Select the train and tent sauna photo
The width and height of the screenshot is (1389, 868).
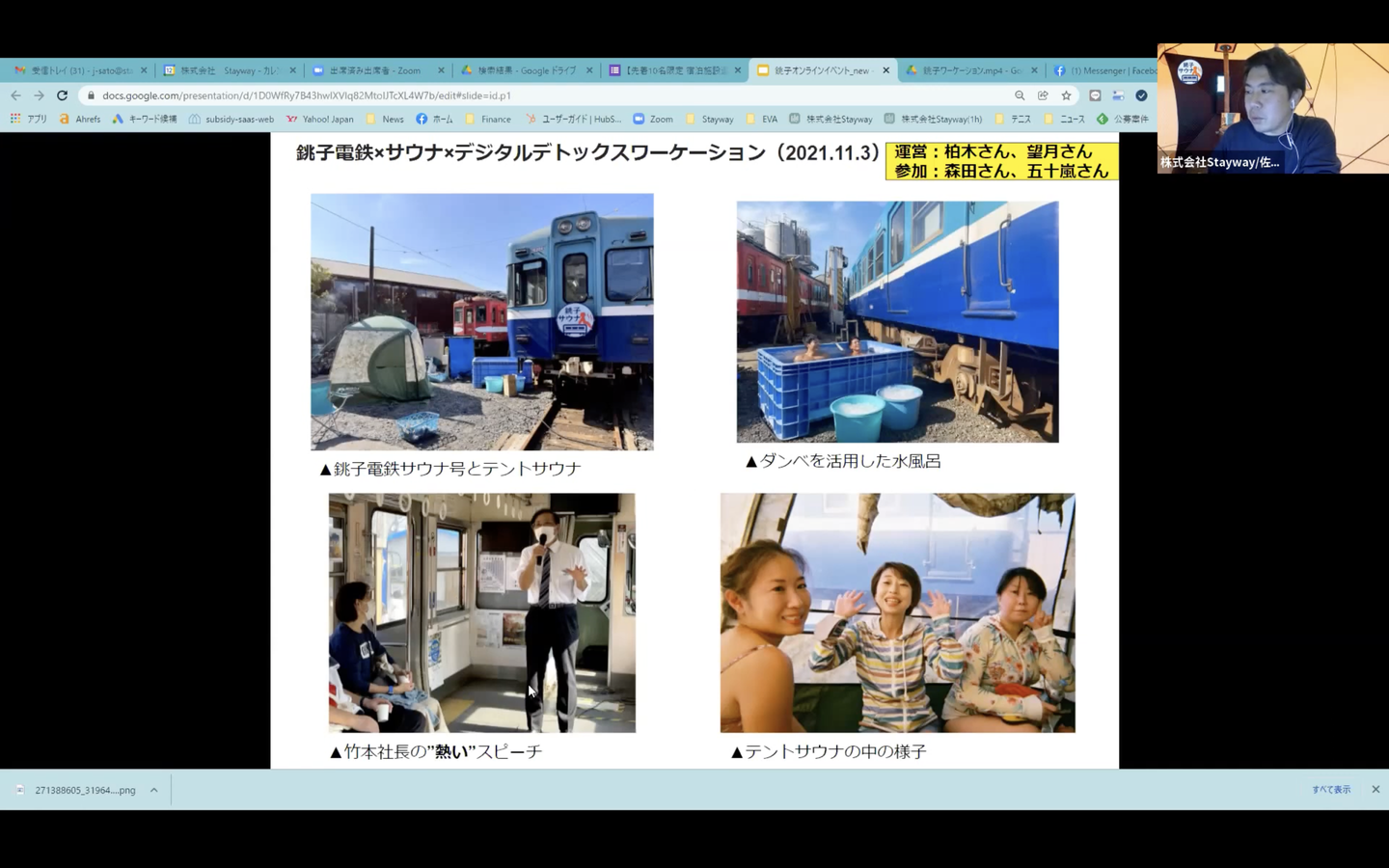[482, 322]
